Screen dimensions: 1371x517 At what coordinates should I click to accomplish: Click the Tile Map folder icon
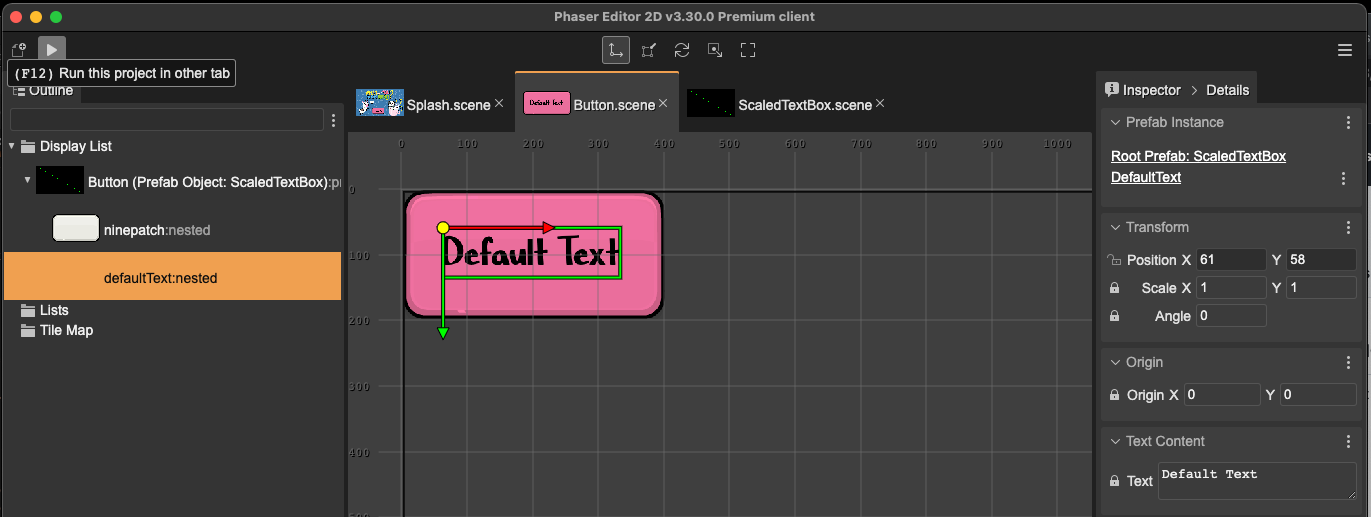(28, 330)
